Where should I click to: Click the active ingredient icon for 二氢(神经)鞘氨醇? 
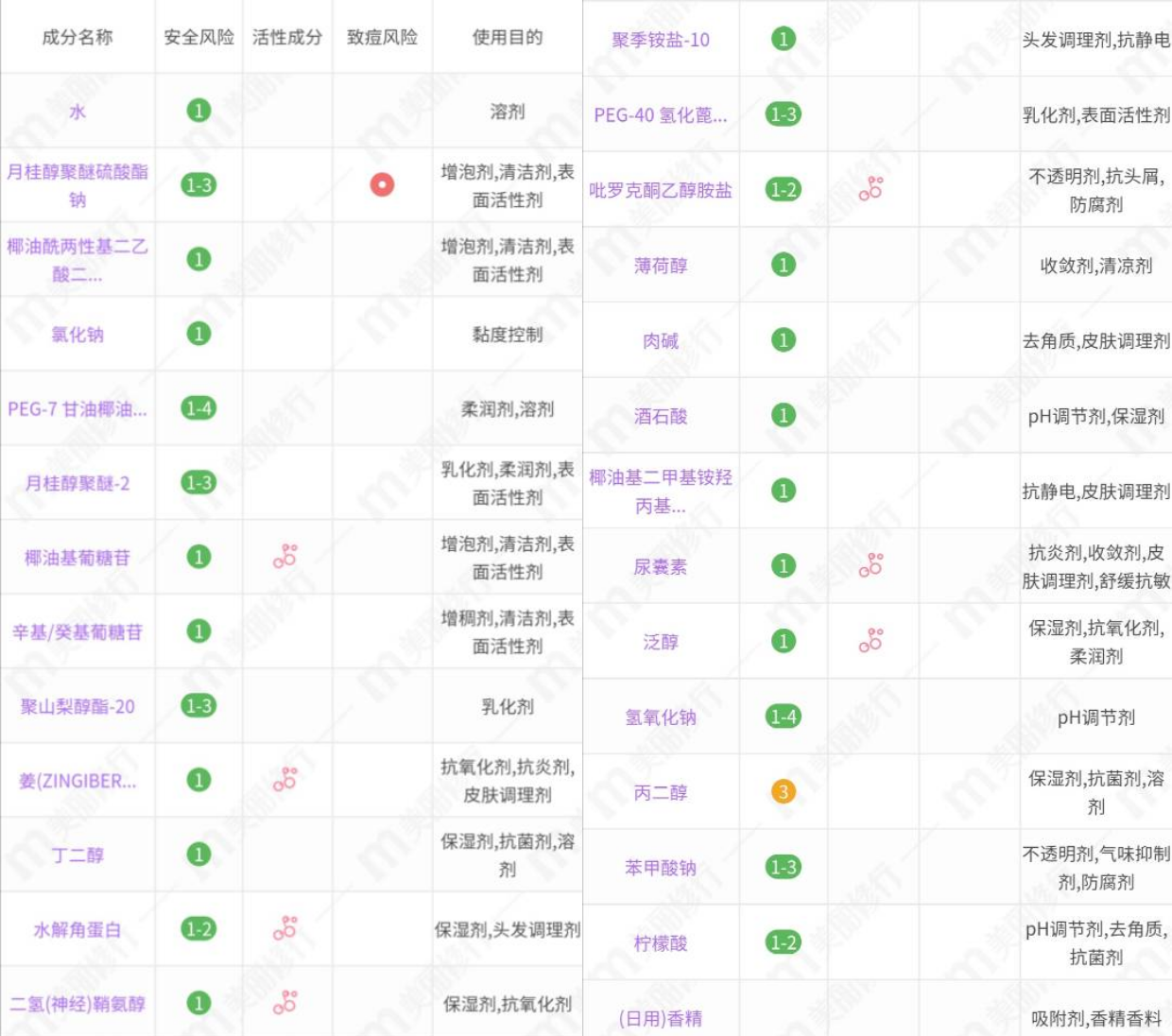tap(285, 1003)
